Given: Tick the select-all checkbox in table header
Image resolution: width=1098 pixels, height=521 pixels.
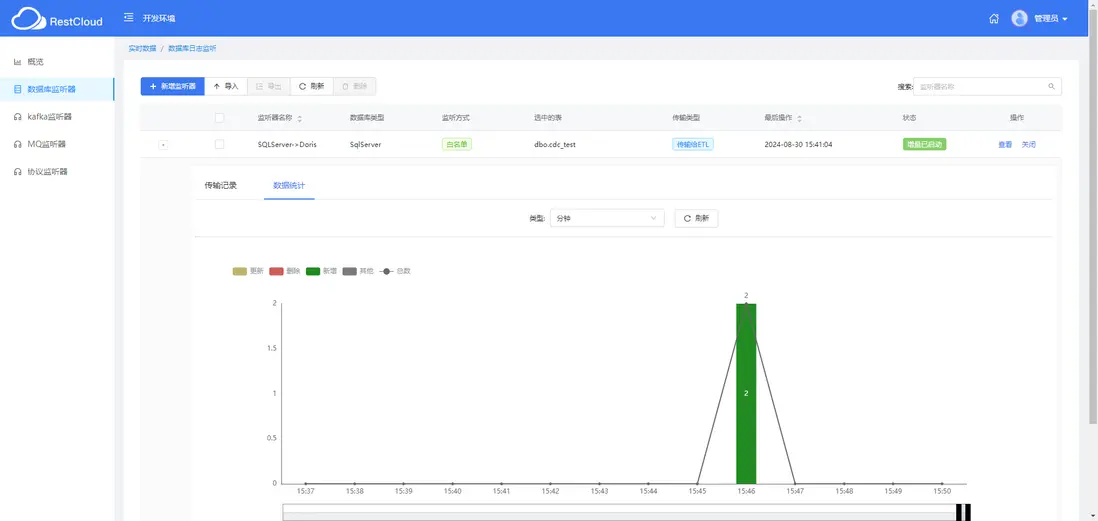Looking at the screenshot, I should (x=219, y=118).
